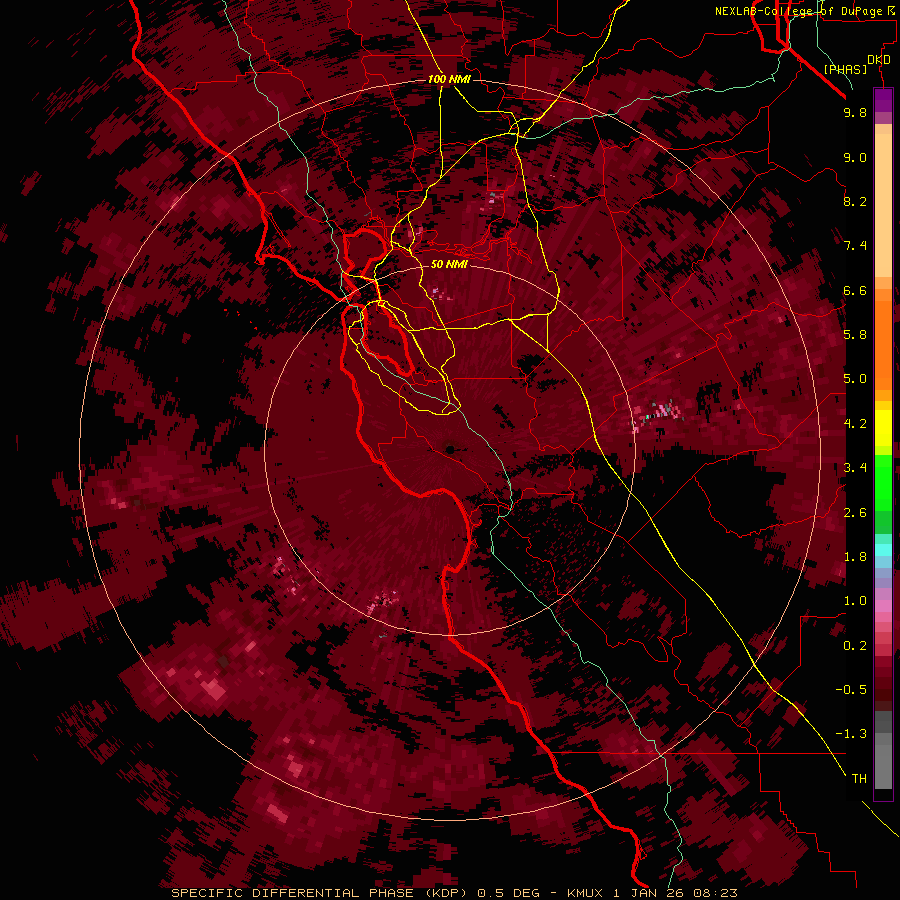
Task: Click the cyan band of color scale
Action: [x=883, y=550]
